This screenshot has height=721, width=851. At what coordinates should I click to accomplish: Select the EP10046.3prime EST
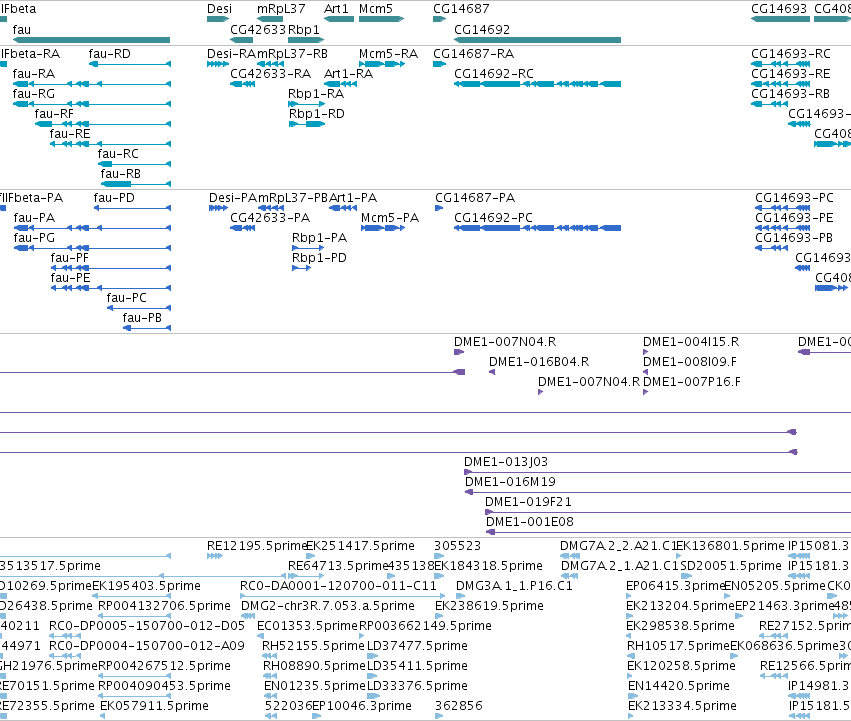(316, 716)
